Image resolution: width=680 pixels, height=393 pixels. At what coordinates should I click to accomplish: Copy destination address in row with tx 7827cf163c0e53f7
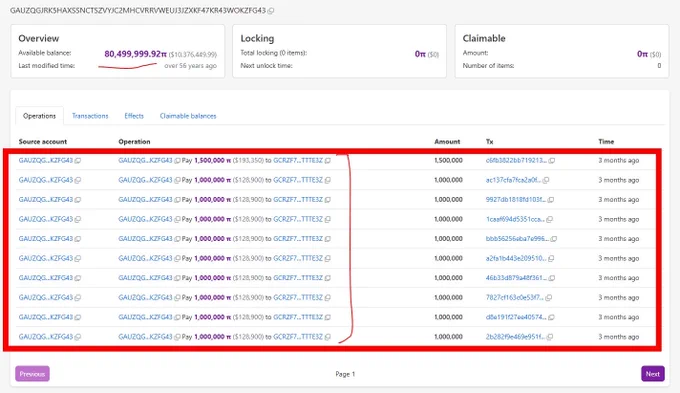(x=327, y=298)
